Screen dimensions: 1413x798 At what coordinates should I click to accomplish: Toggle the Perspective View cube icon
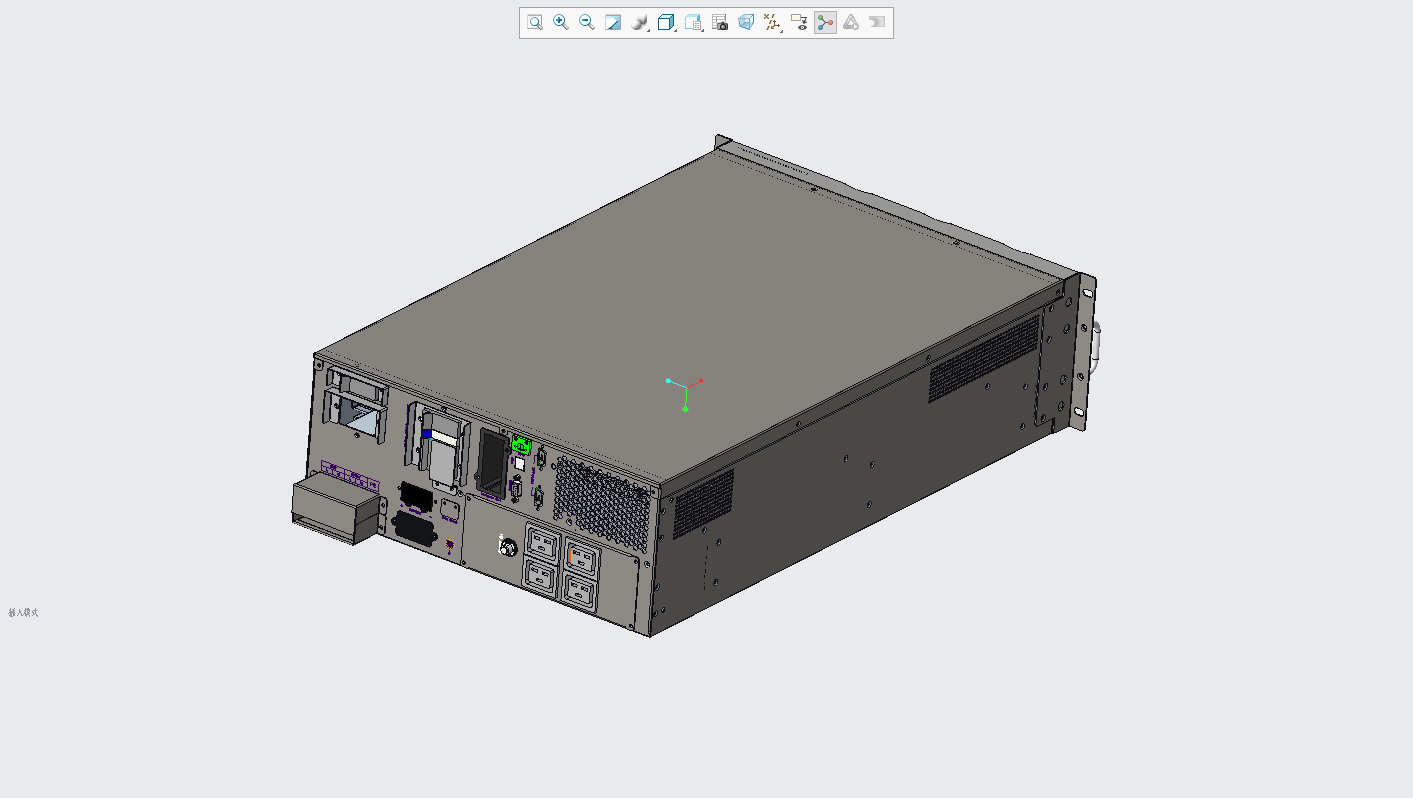pos(746,22)
